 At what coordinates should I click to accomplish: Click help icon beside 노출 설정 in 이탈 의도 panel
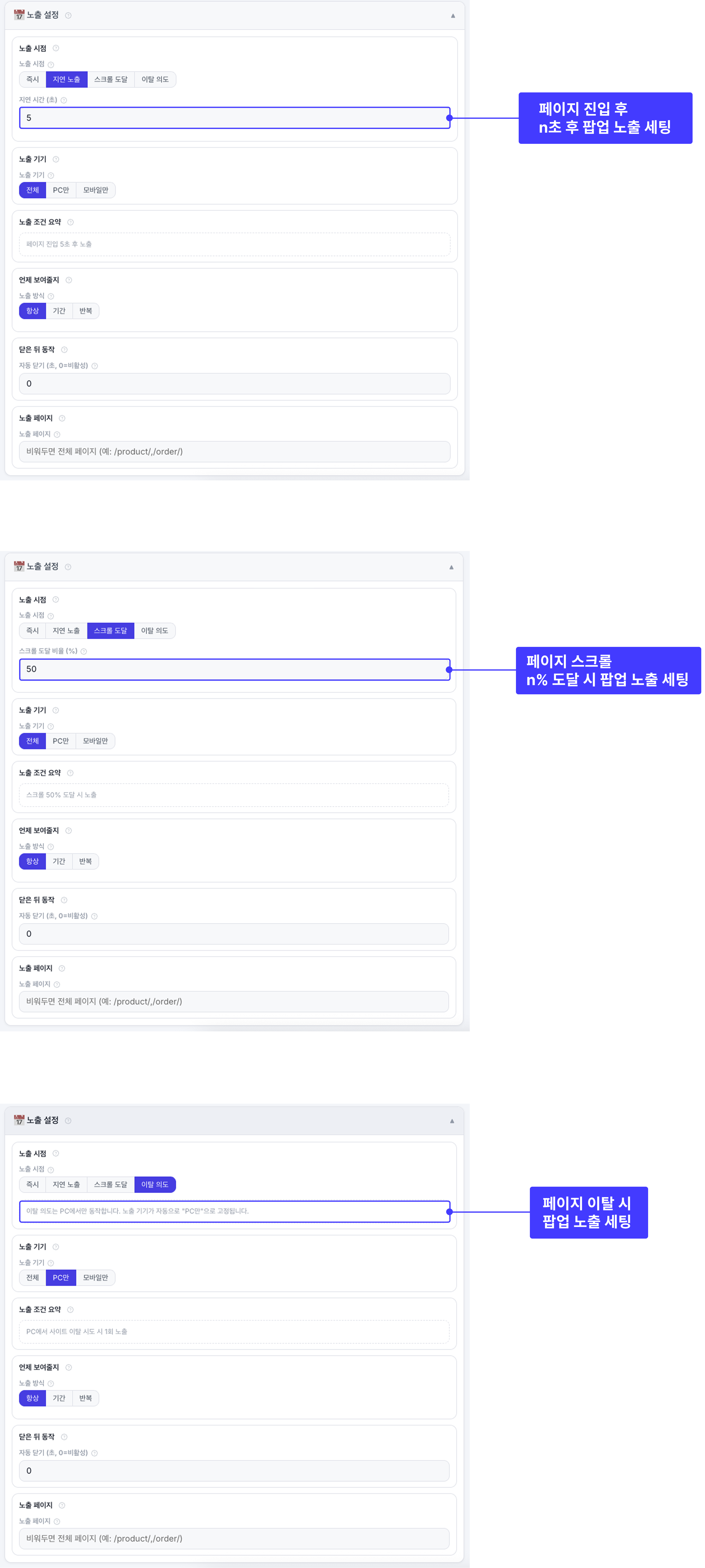(68, 1121)
